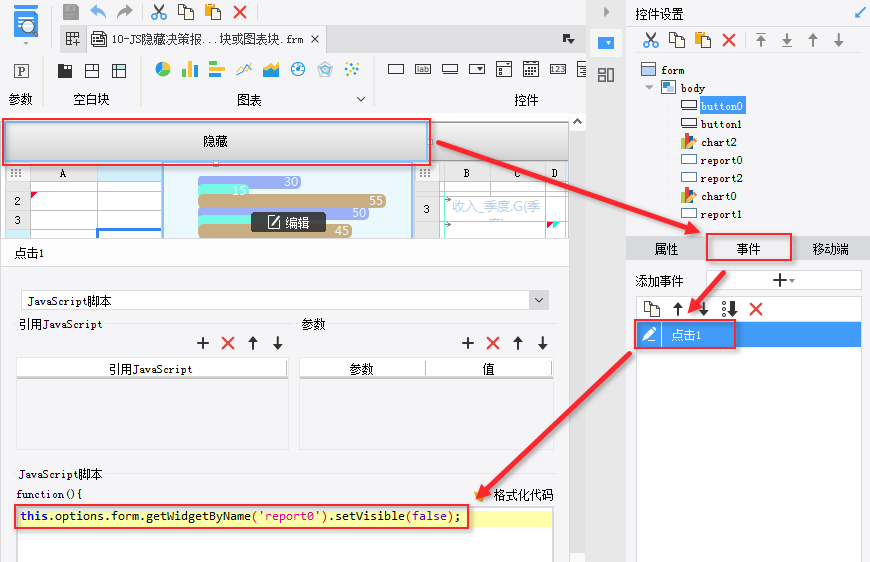Undo the last action
This screenshot has width=870, height=562.
[x=98, y=12]
